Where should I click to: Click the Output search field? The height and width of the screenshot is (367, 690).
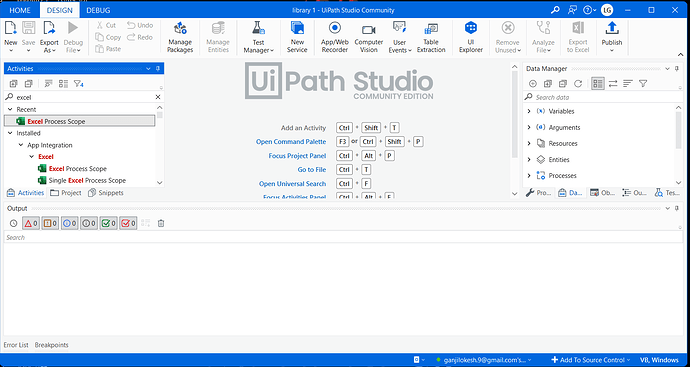click(343, 237)
